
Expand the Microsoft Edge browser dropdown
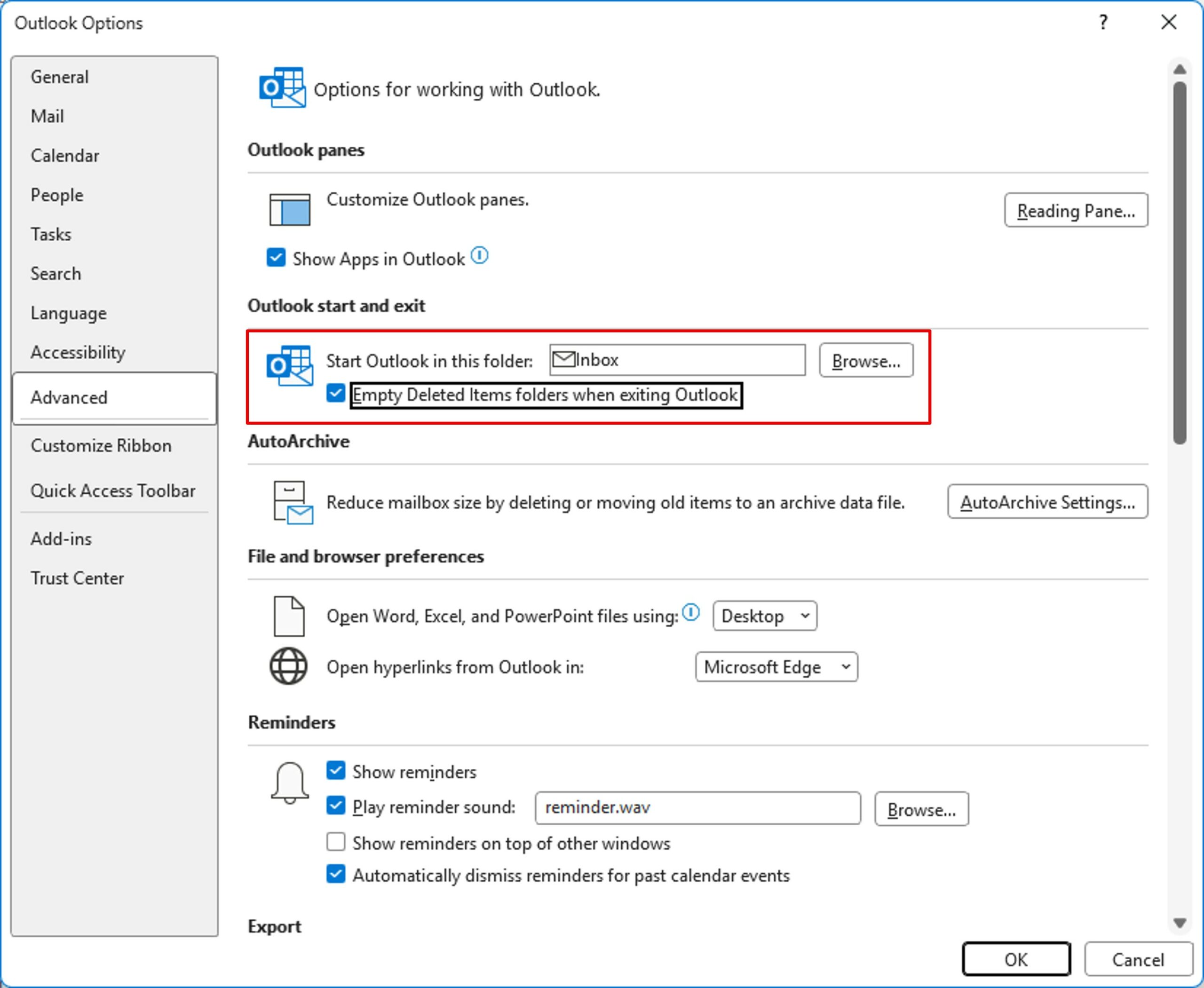[x=776, y=667]
